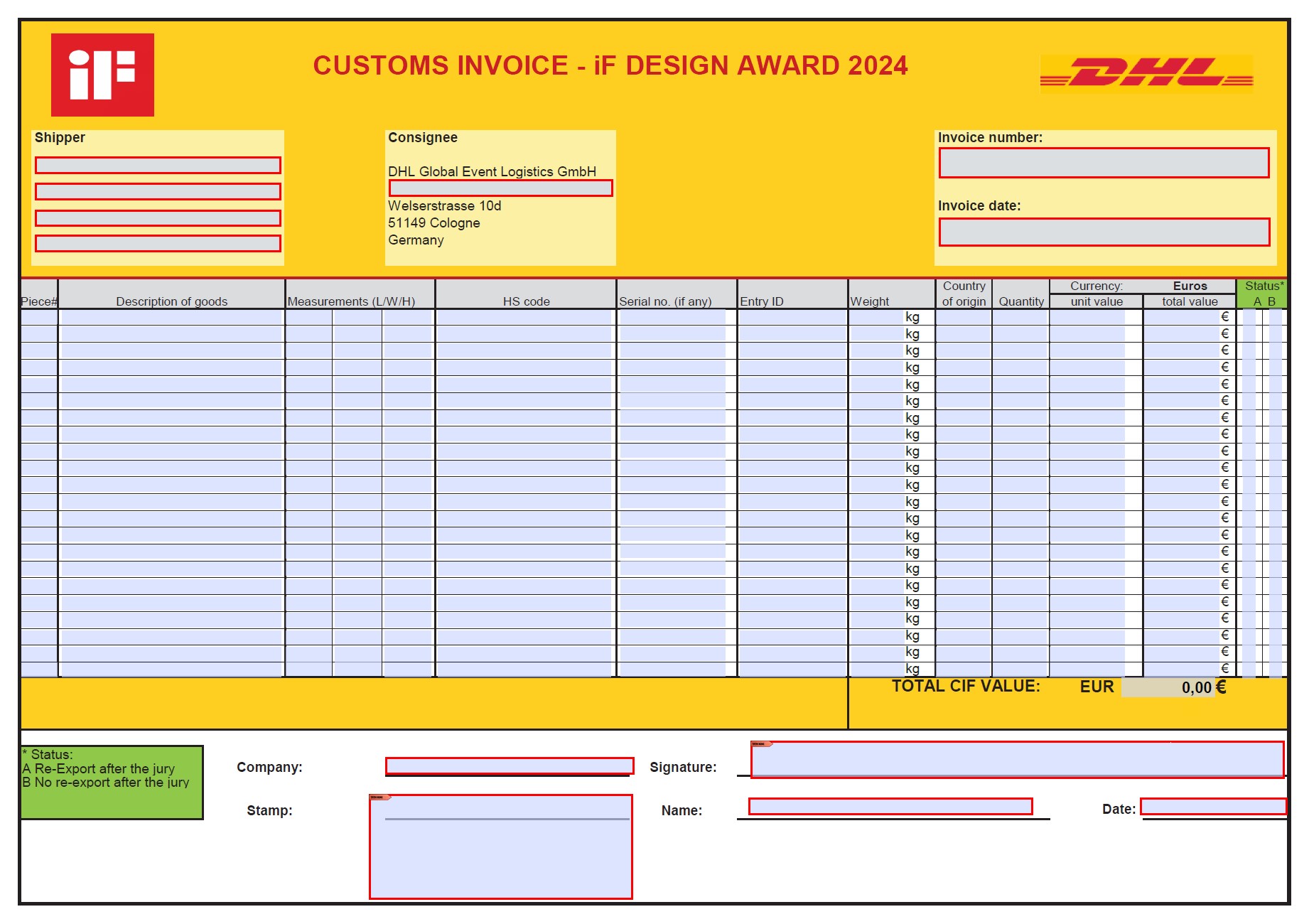Click the DHL logo
This screenshot has width=1309, height=924.
click(x=1146, y=73)
